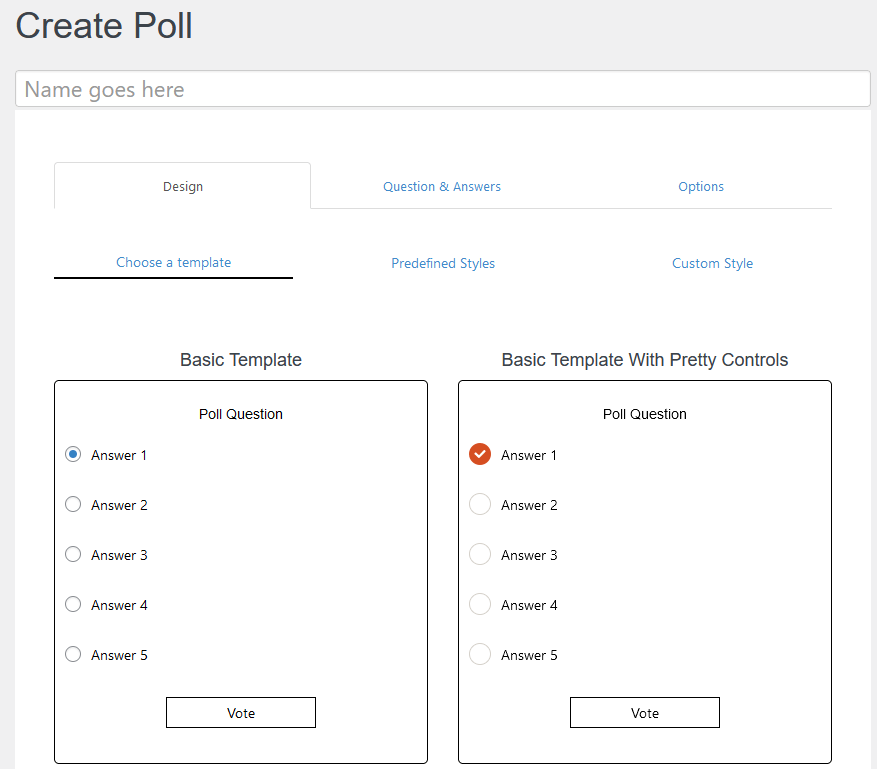Image resolution: width=877 pixels, height=769 pixels.
Task: Select Answer 3 radio in Pretty Controls template
Action: point(480,554)
